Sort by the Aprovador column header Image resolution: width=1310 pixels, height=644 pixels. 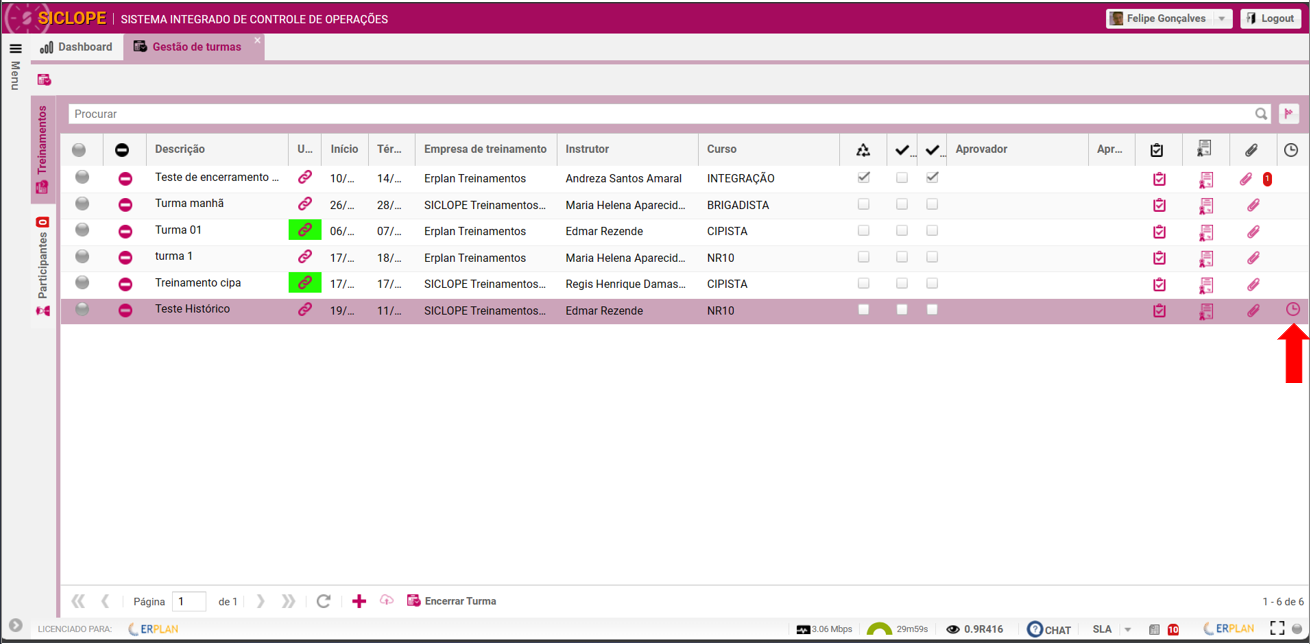1017,149
